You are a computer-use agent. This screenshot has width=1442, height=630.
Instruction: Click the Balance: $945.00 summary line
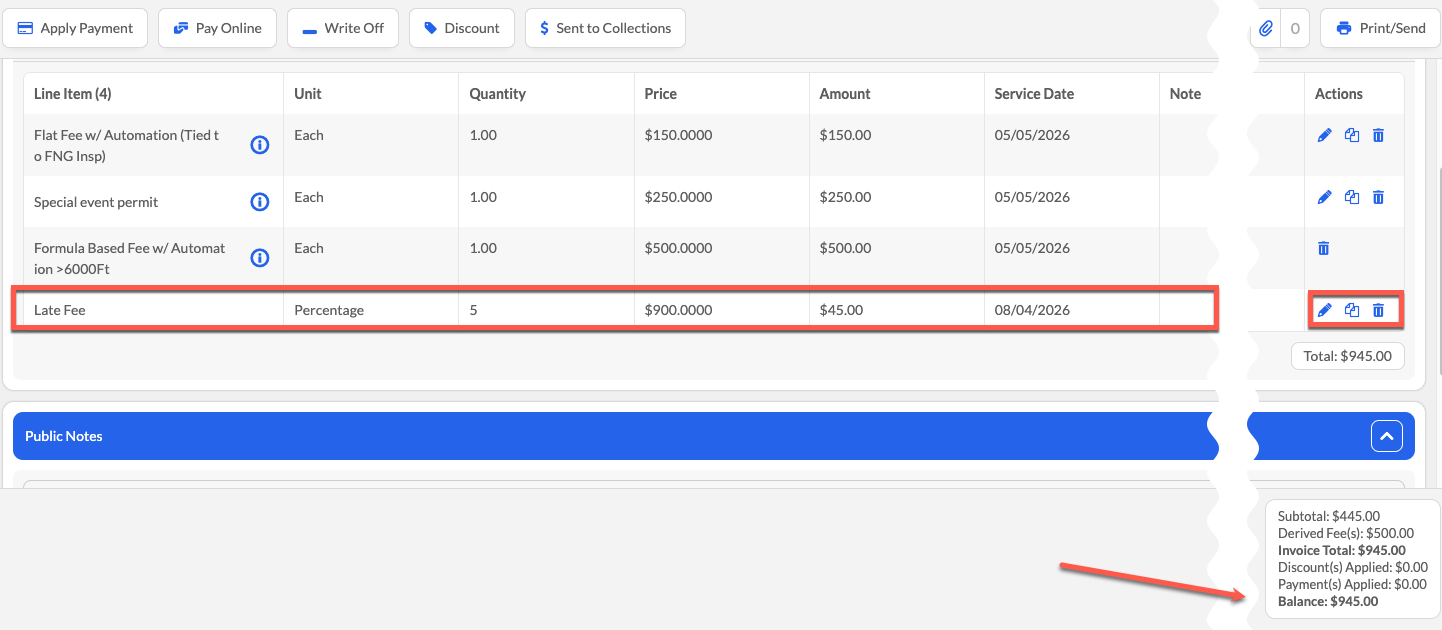click(x=1328, y=601)
